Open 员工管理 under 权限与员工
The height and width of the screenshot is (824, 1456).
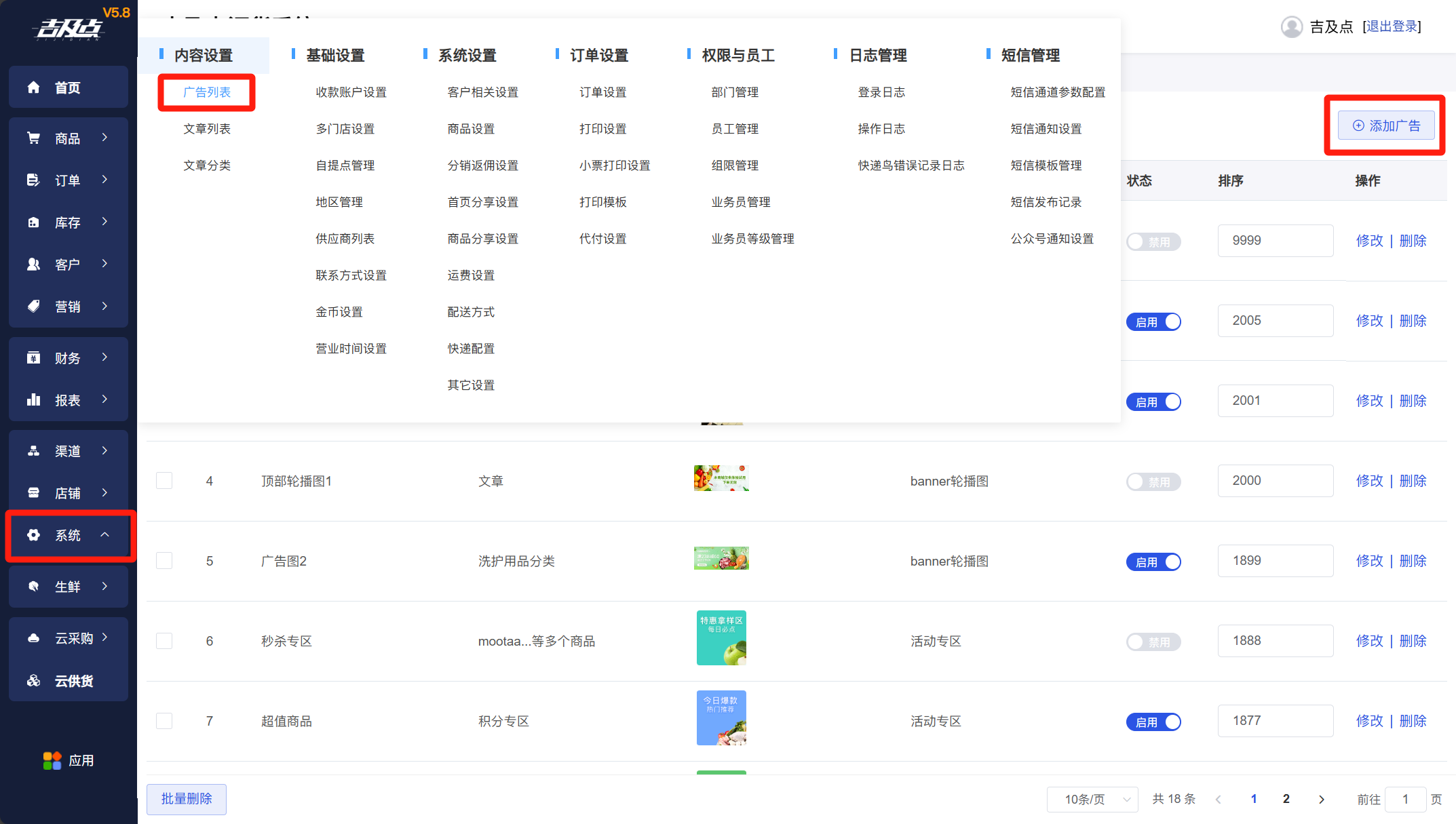click(x=735, y=129)
